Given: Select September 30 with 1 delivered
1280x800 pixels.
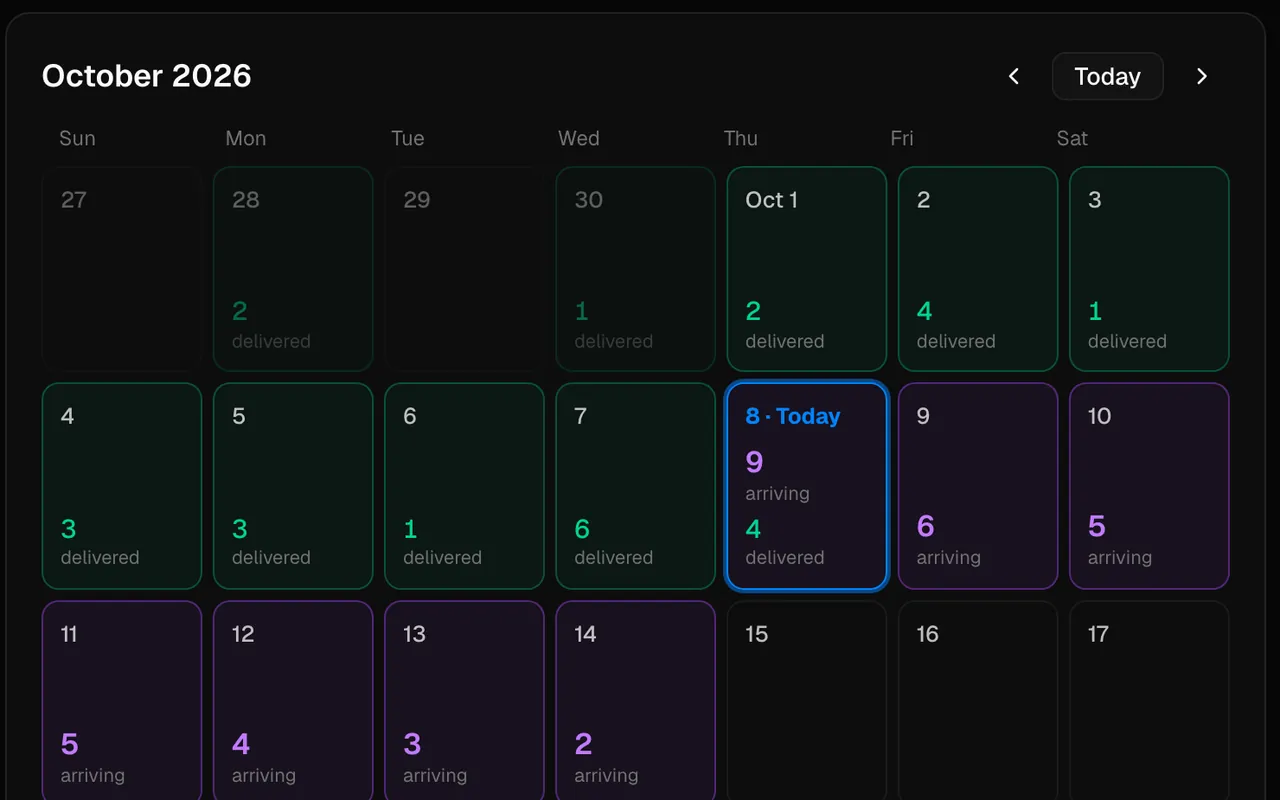Looking at the screenshot, I should [636, 269].
